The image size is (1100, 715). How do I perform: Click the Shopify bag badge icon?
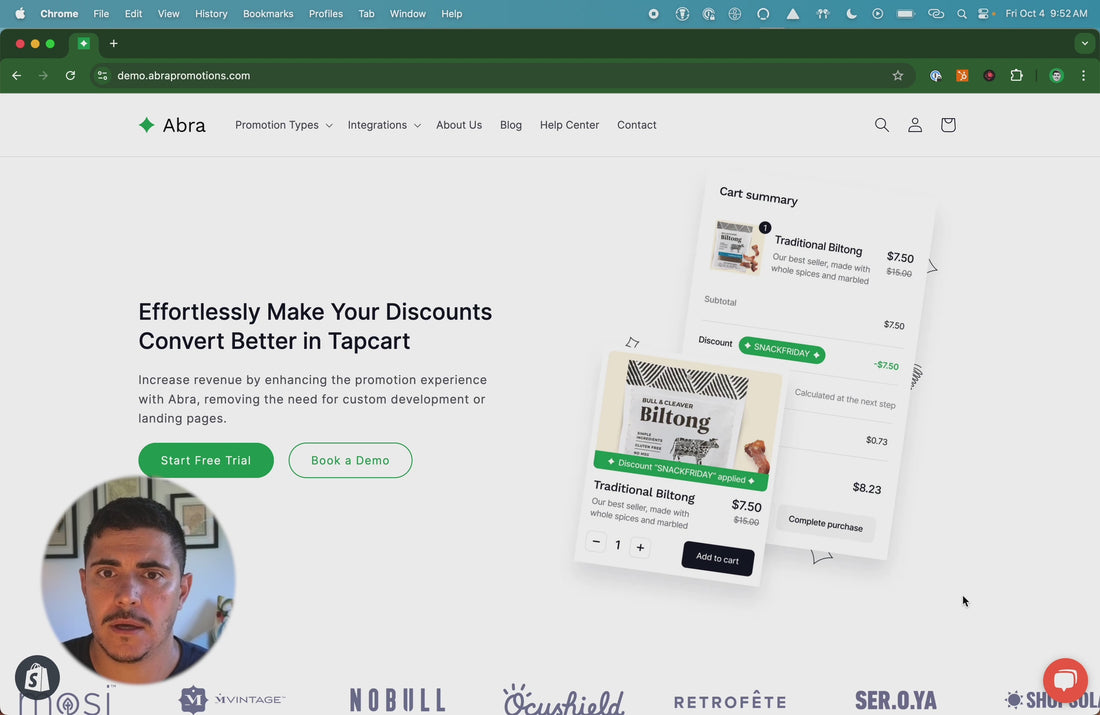tap(37, 679)
